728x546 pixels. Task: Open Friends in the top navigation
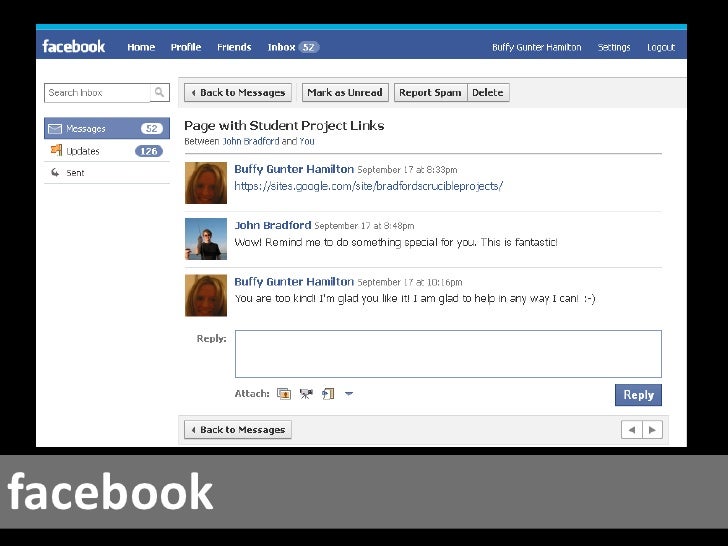pos(234,47)
